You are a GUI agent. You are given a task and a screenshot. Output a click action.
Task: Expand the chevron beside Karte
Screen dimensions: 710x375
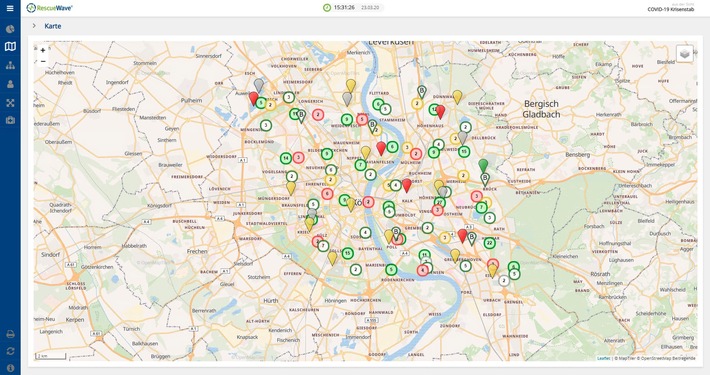(34, 26)
